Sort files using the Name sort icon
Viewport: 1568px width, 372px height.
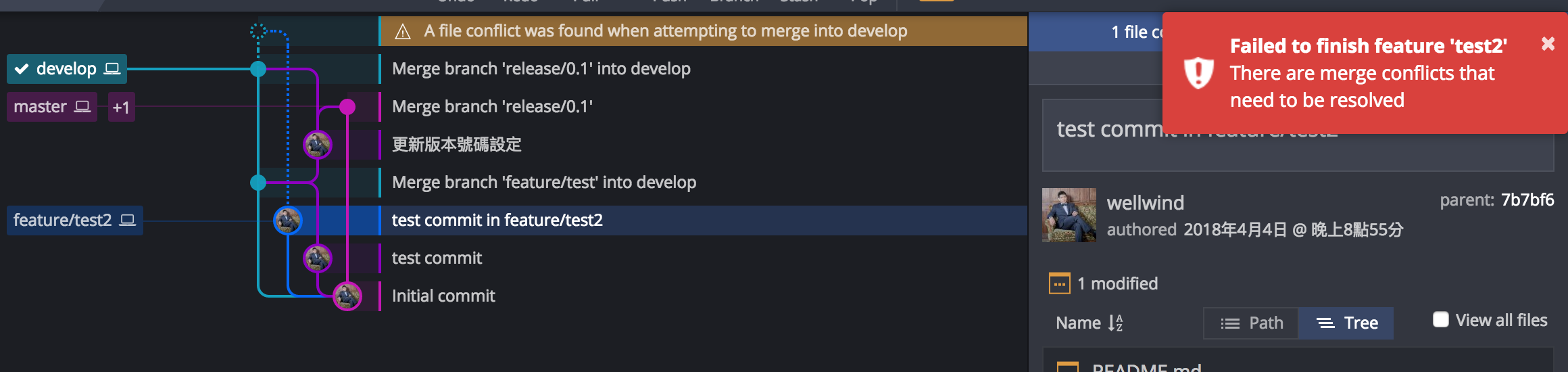tap(1115, 323)
